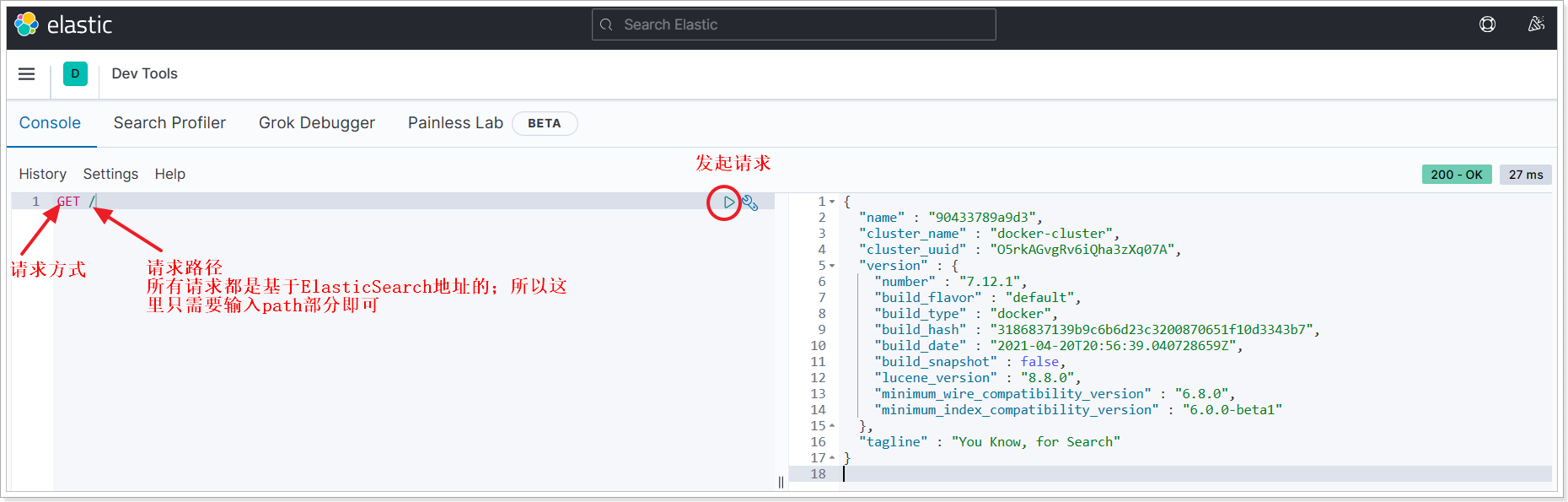The image size is (1568, 502).
Task: Open the Search Profiler tab
Action: pos(169,123)
